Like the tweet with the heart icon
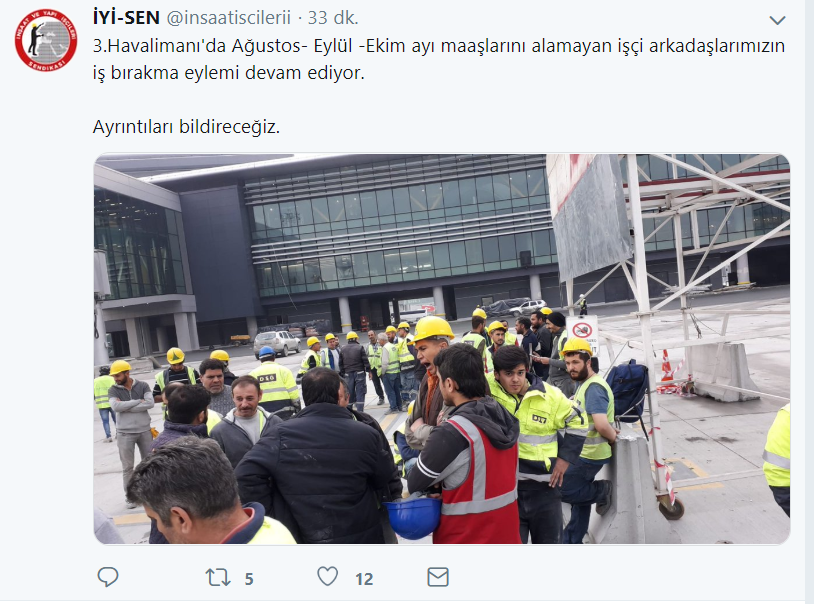Image resolution: width=814 pixels, height=604 pixels. coord(328,576)
